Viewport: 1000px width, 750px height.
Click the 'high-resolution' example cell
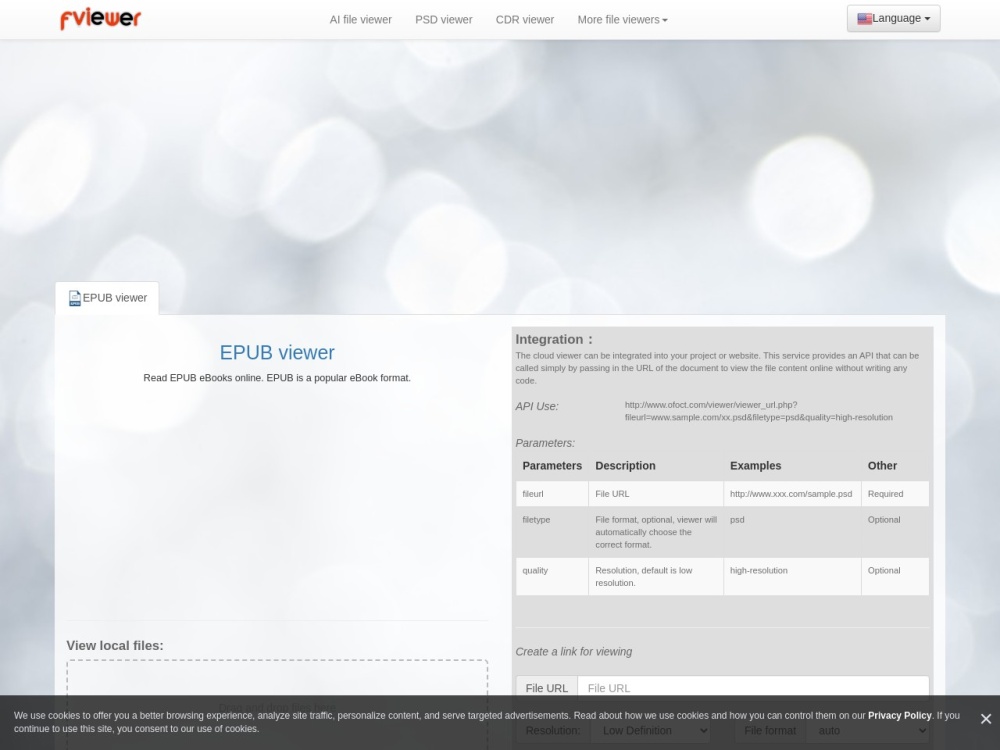click(792, 577)
